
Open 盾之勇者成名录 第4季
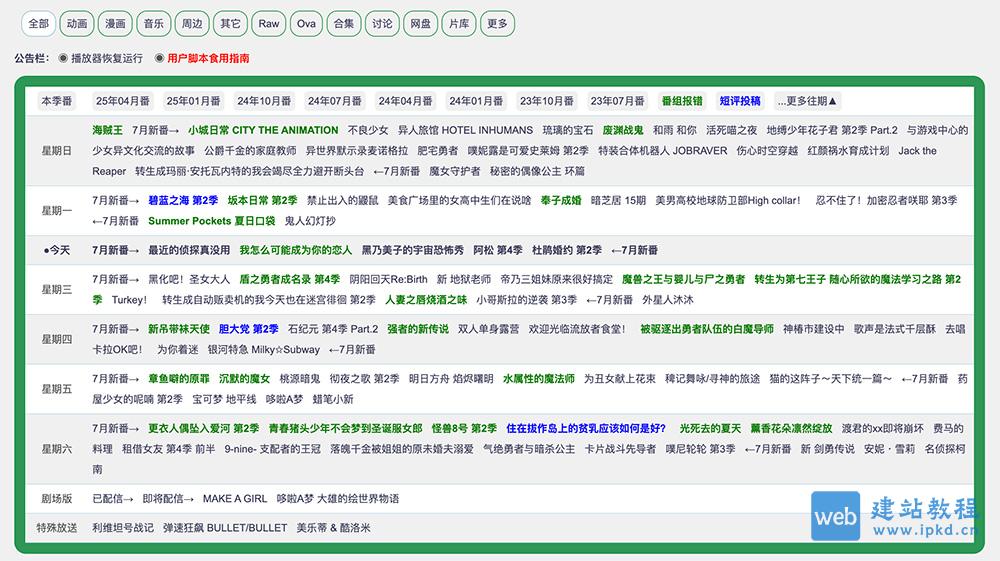pyautogui.click(x=290, y=279)
